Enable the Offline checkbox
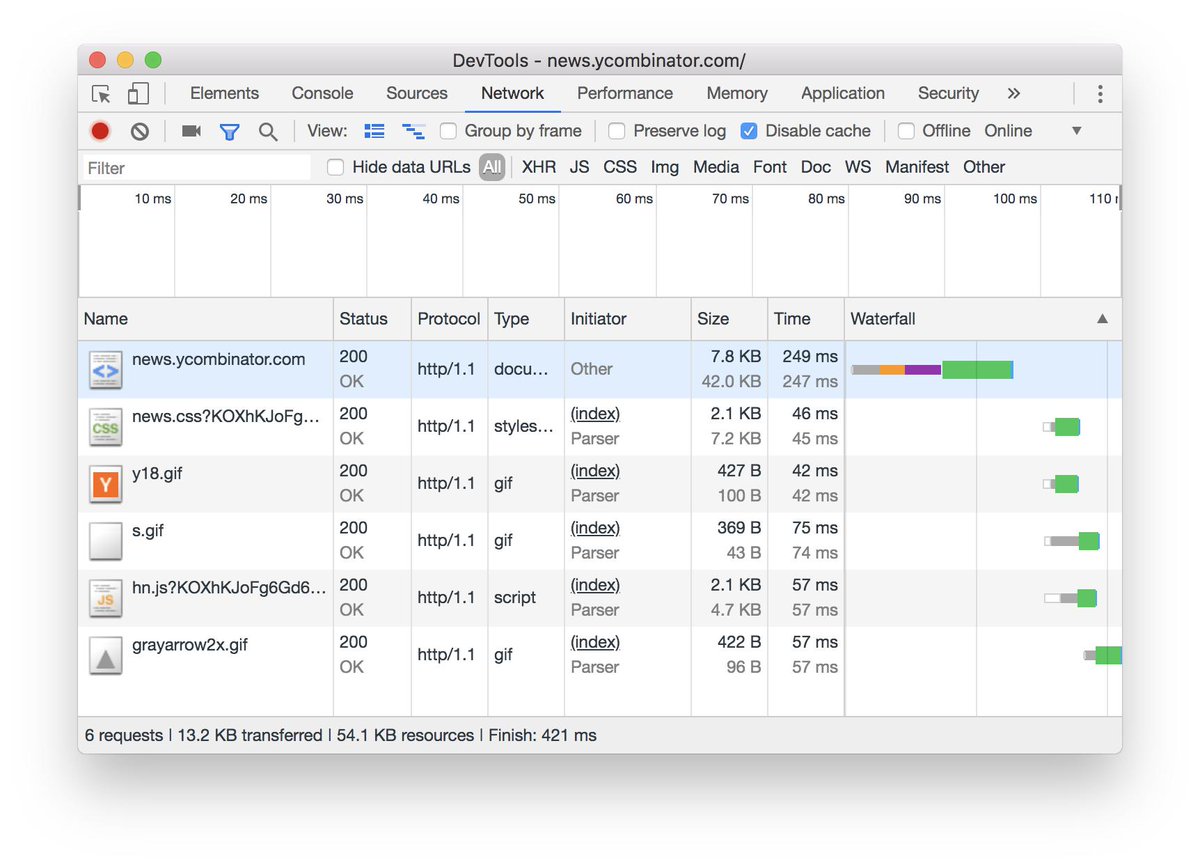Viewport: 1200px width, 865px height. click(x=906, y=131)
